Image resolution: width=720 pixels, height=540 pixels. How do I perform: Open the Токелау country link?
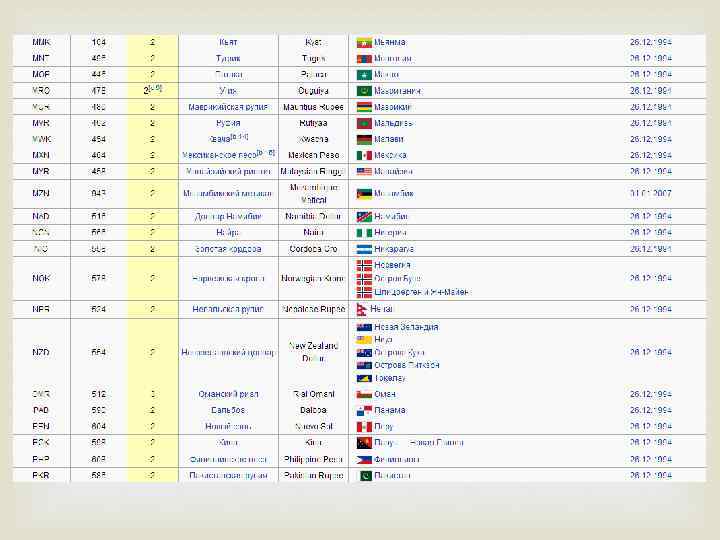390,378
